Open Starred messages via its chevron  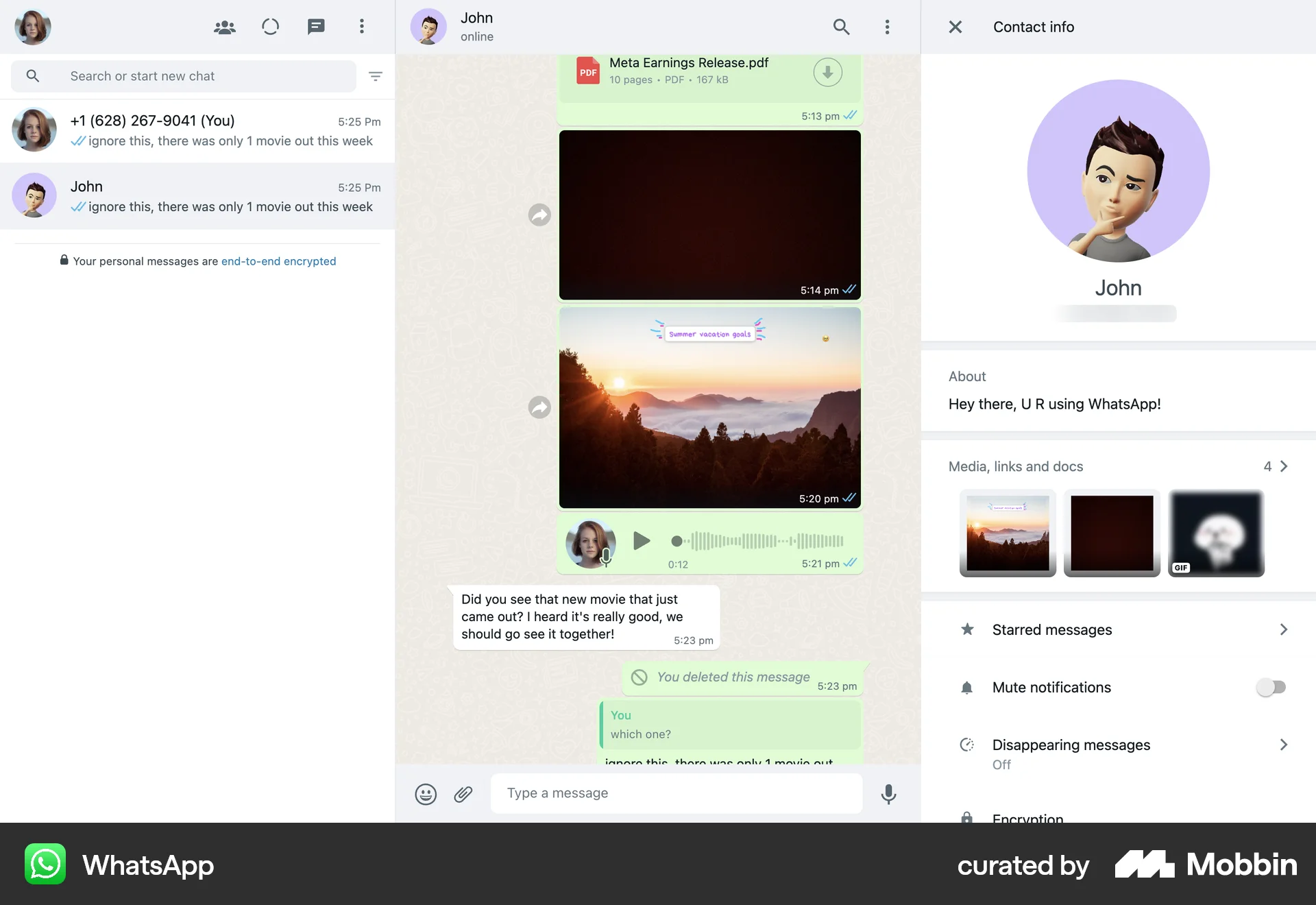(1284, 629)
